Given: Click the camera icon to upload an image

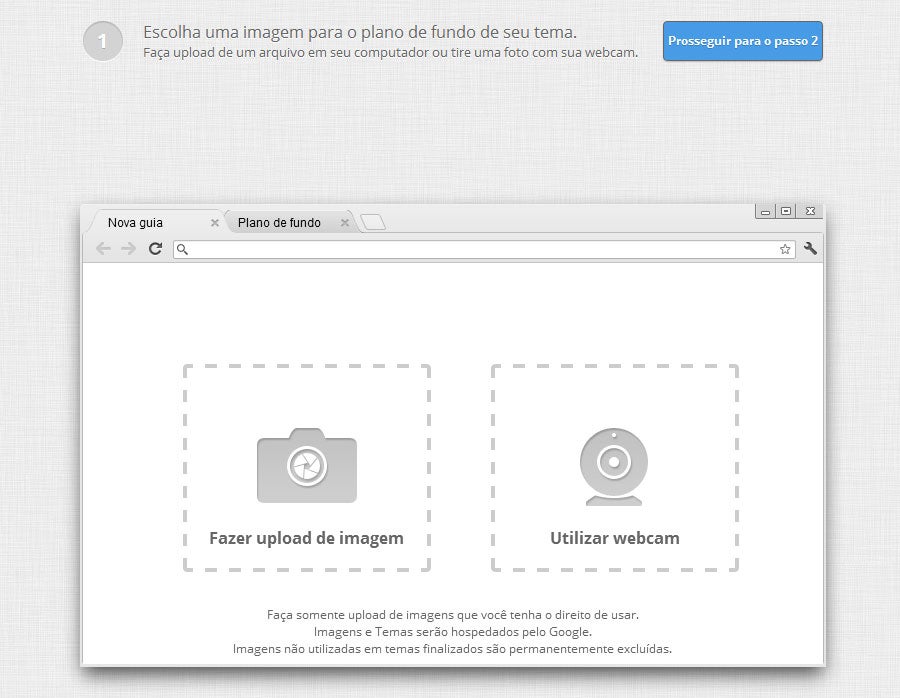Looking at the screenshot, I should click(x=306, y=465).
